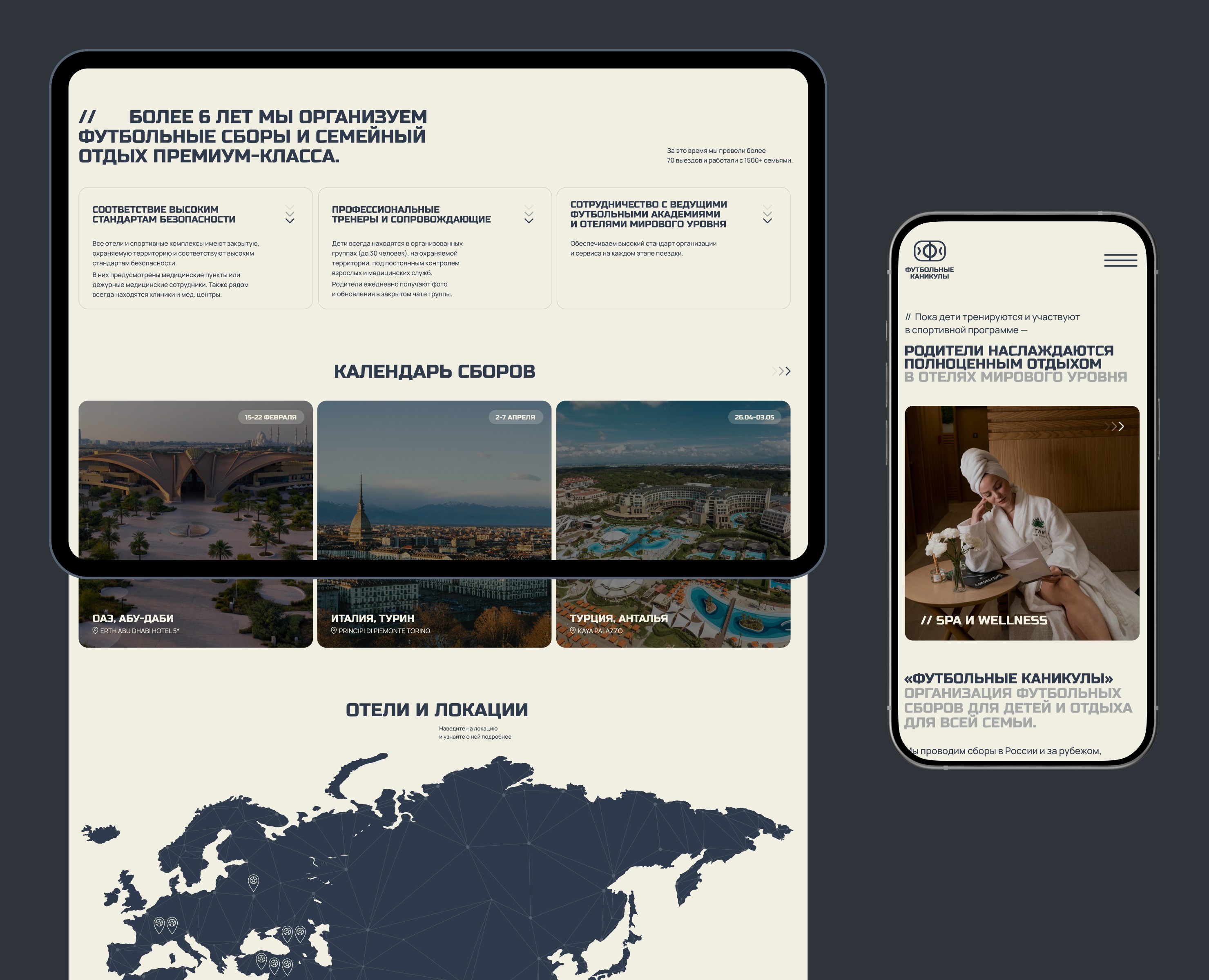Click the 'KAYA PALAZZO' hotel text

tap(600, 631)
